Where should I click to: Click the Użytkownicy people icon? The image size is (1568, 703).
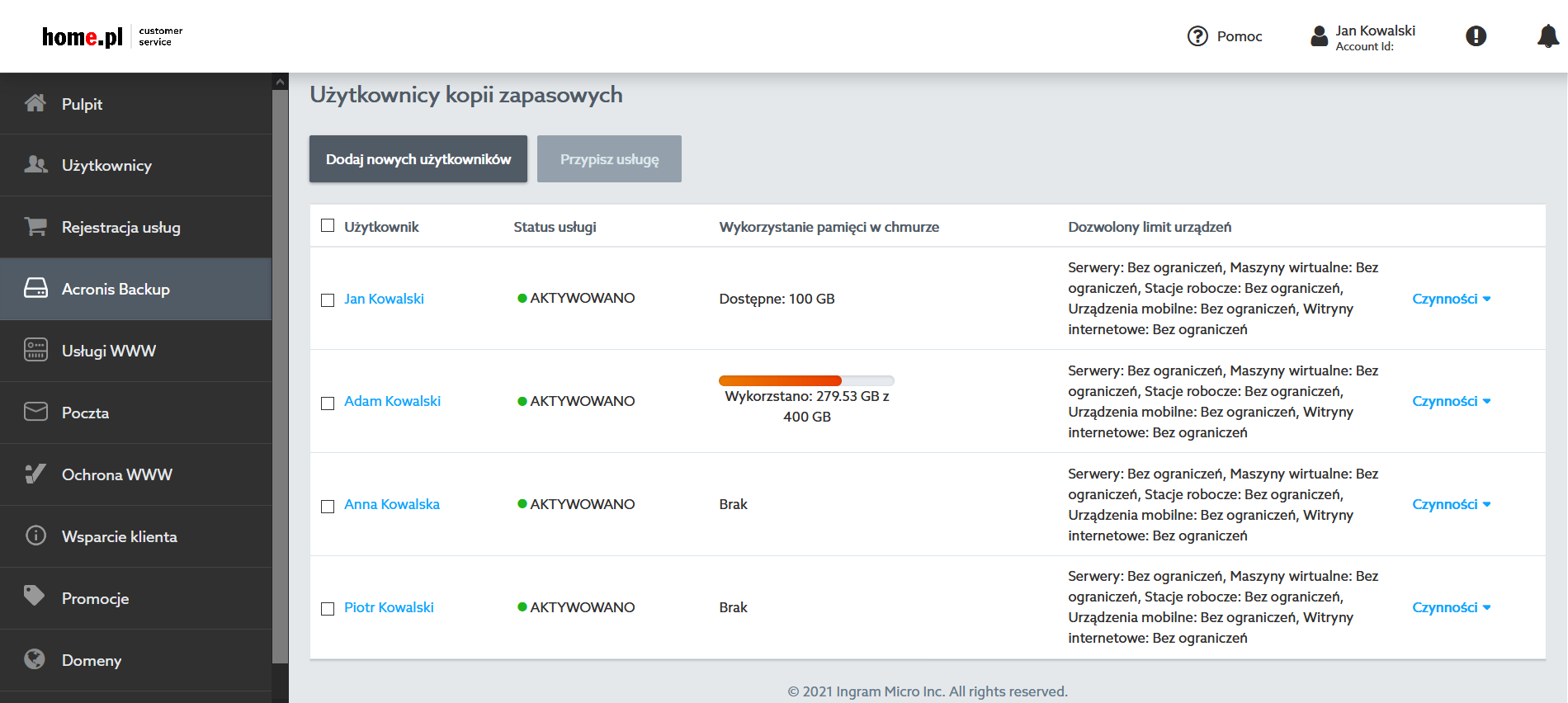(x=35, y=164)
